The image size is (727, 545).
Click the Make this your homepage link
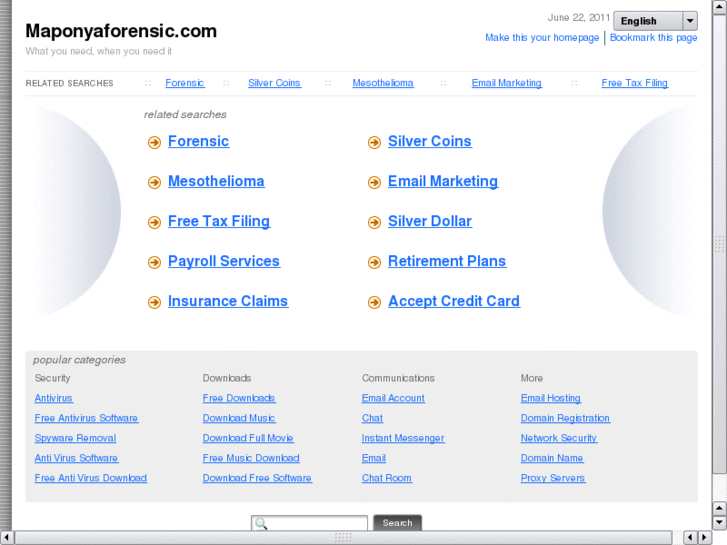point(542,38)
